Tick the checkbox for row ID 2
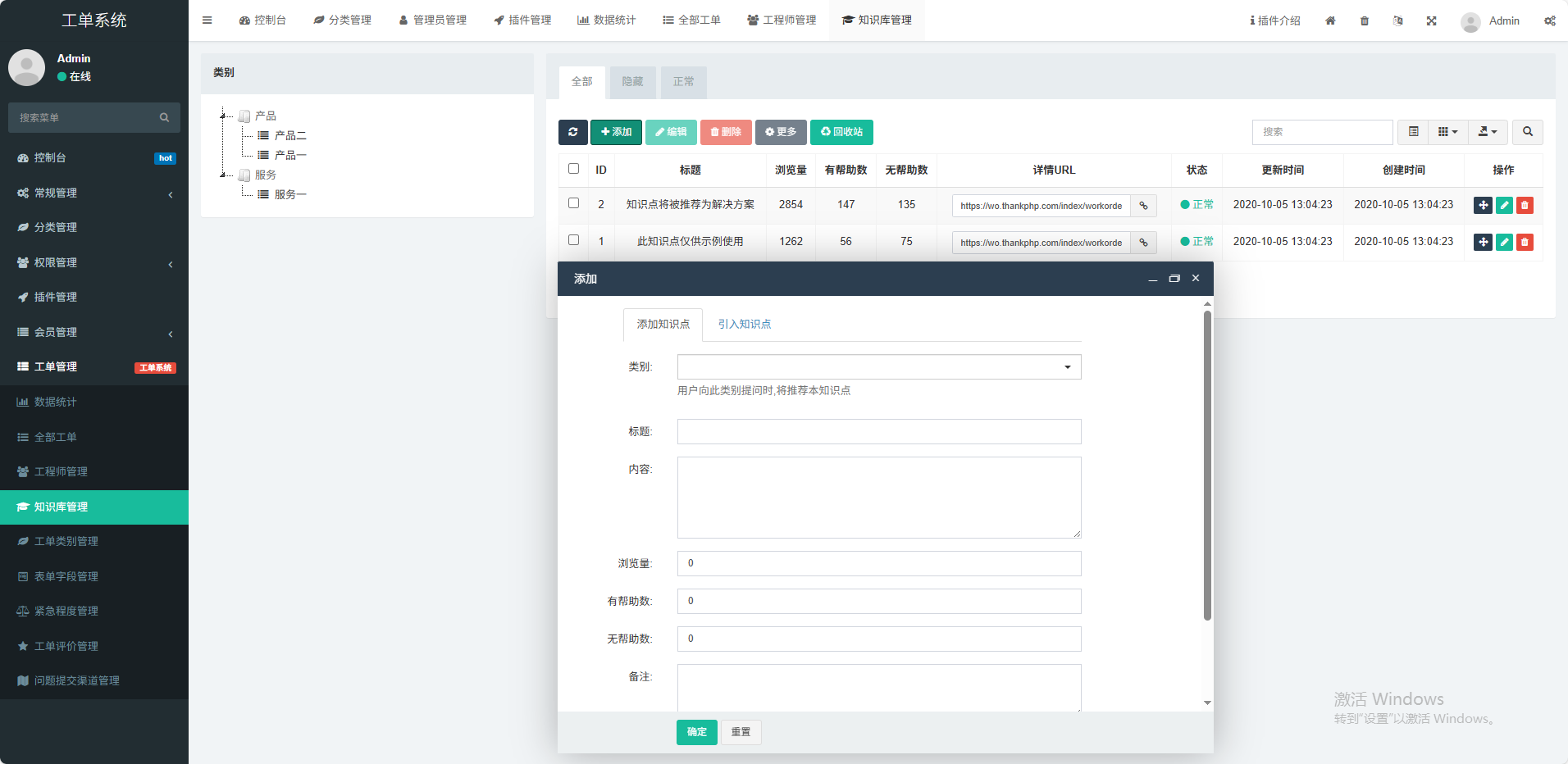This screenshot has height=764, width=1568. [574, 203]
